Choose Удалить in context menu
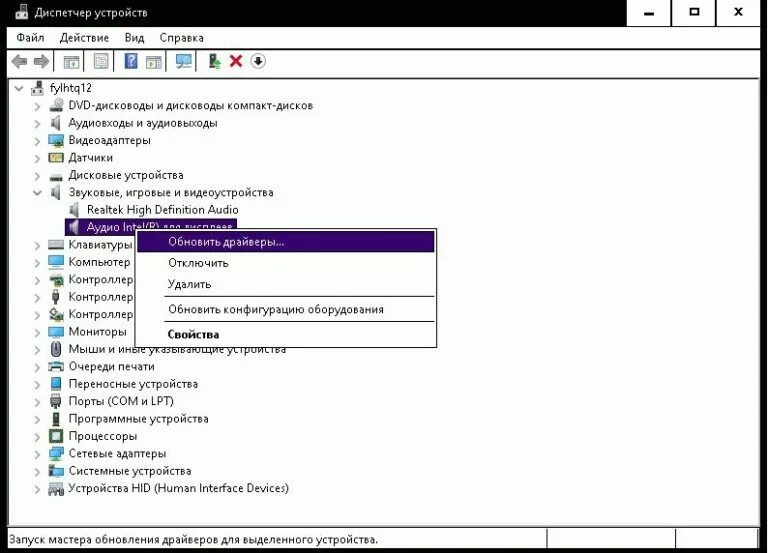Image resolution: width=768 pixels, height=553 pixels. (286, 285)
